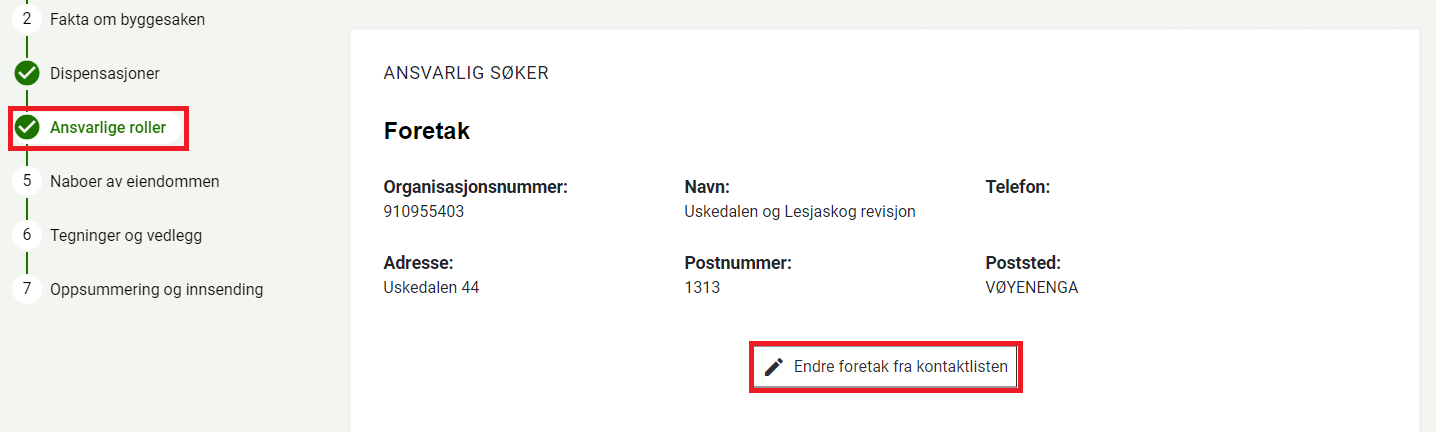1436x432 pixels.
Task: Click the step 6 number circle
Action: (x=27, y=235)
